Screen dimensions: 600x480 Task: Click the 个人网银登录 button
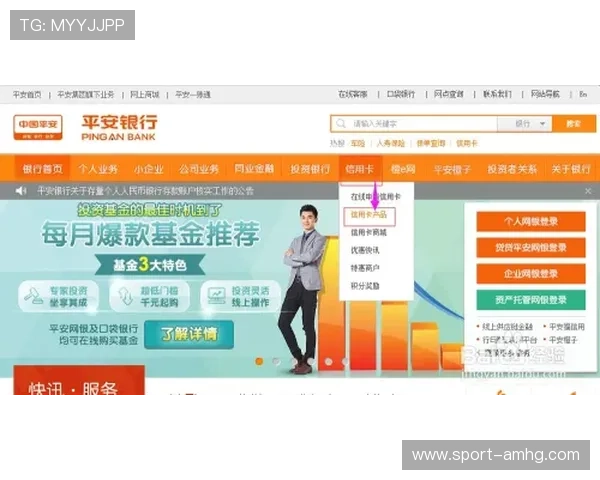pyautogui.click(x=531, y=222)
